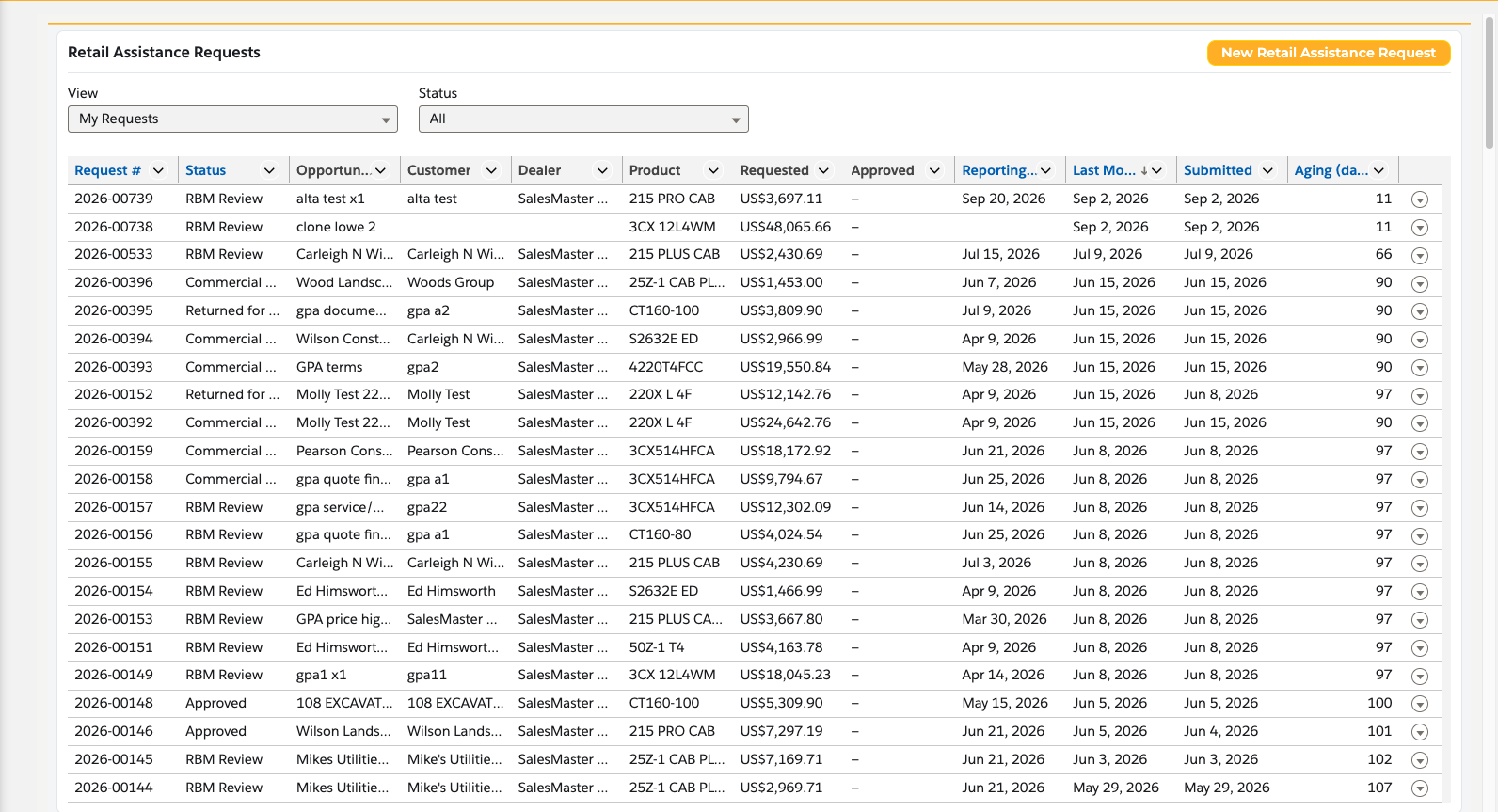The height and width of the screenshot is (812, 1498).
Task: Expand Submitted column menu chevron
Action: [x=1267, y=170]
